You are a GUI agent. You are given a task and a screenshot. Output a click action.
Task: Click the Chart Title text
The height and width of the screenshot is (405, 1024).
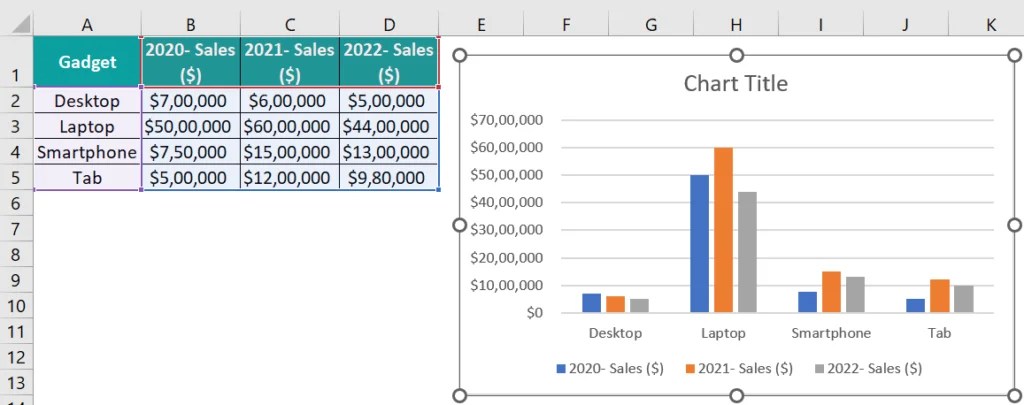click(735, 84)
